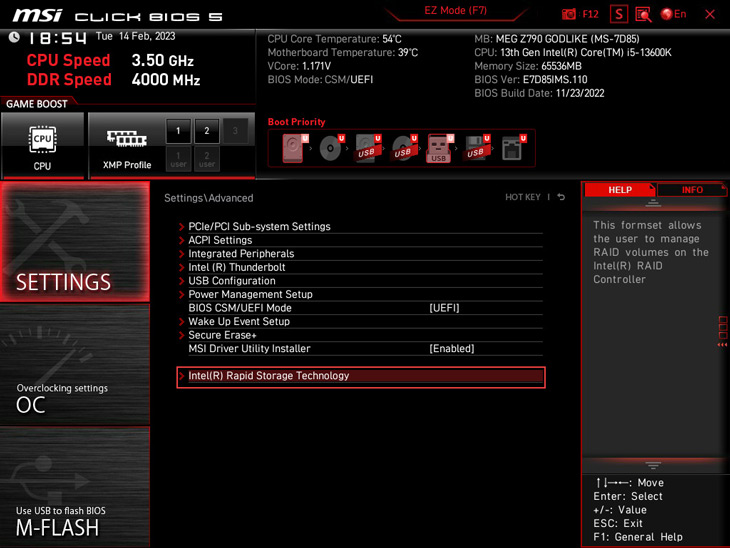Click the DDR Speed 4000 MHz value

(x=166, y=80)
